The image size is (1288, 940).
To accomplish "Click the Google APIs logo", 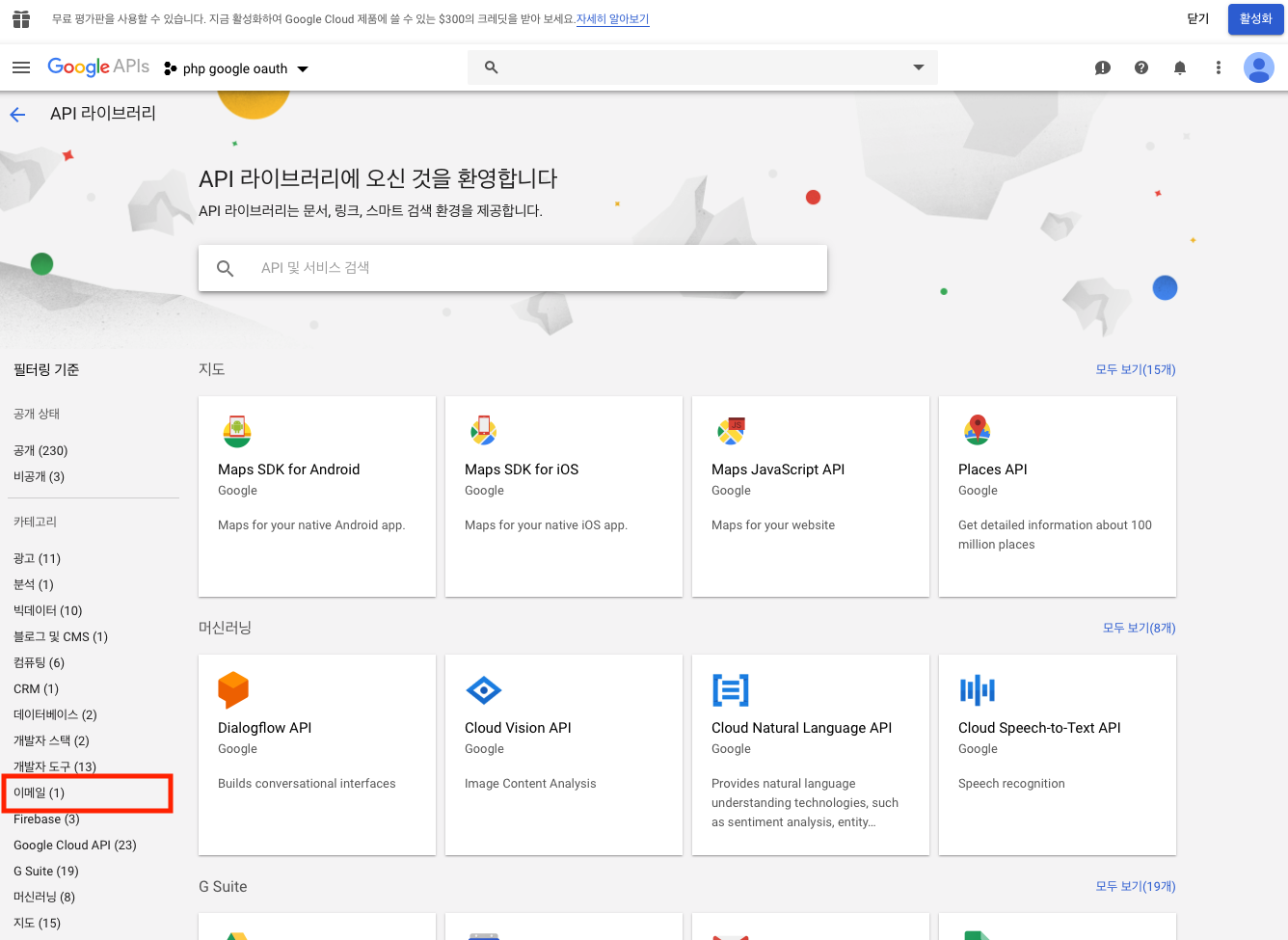I will (98, 67).
